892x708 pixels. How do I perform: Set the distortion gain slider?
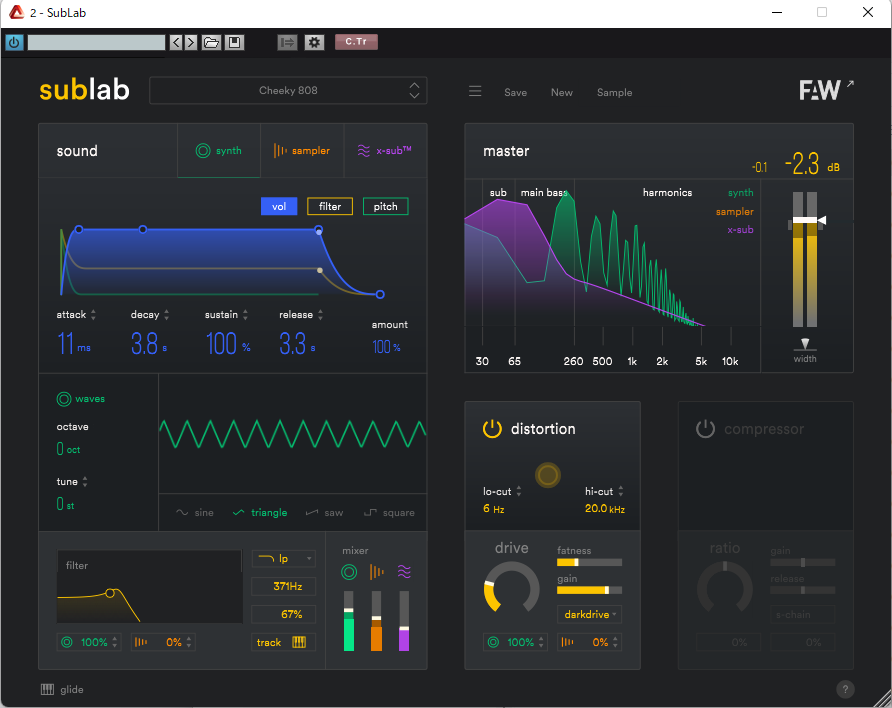point(589,590)
